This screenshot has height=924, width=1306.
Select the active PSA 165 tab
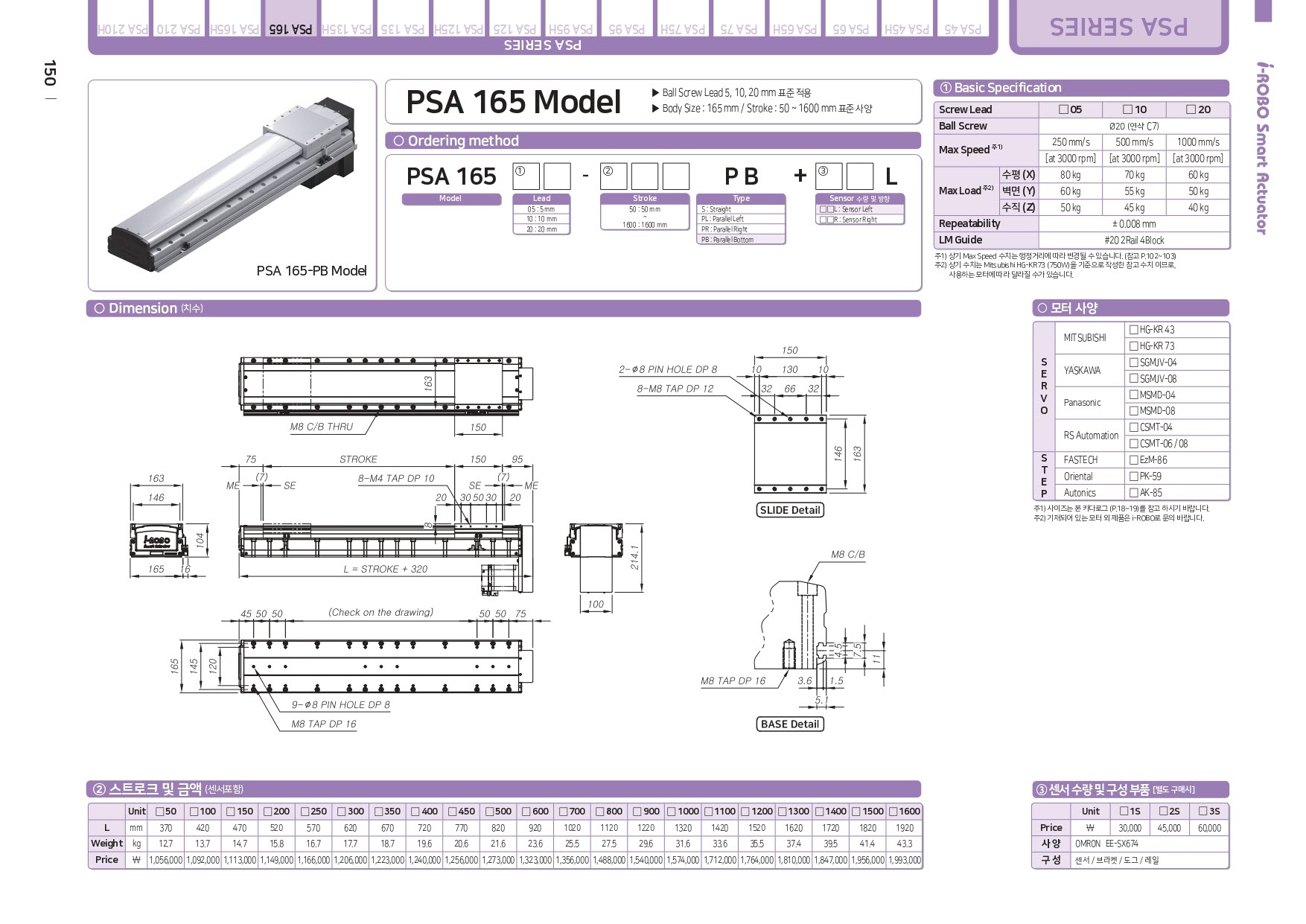coord(290,19)
